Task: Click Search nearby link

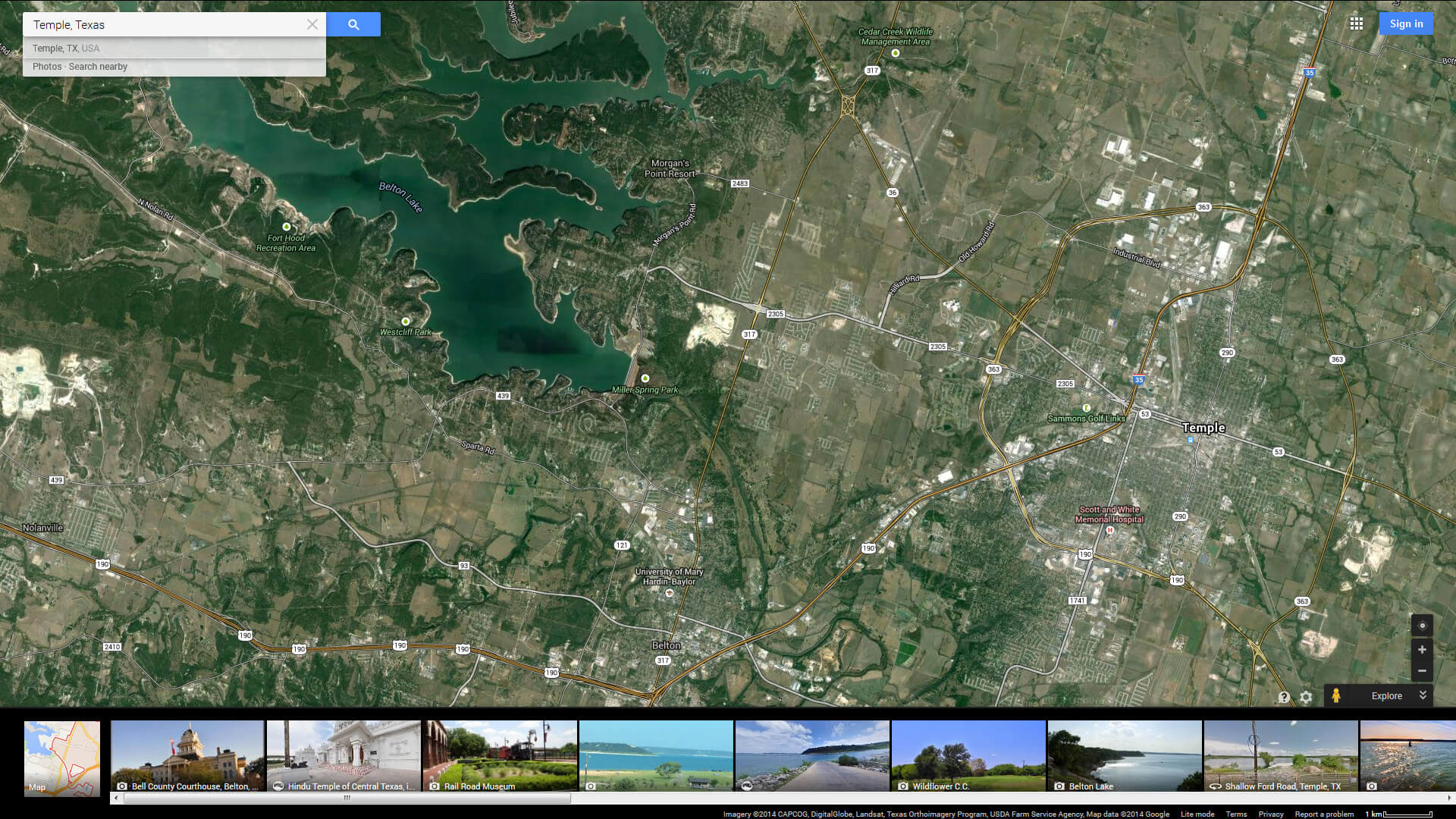Action: point(98,67)
